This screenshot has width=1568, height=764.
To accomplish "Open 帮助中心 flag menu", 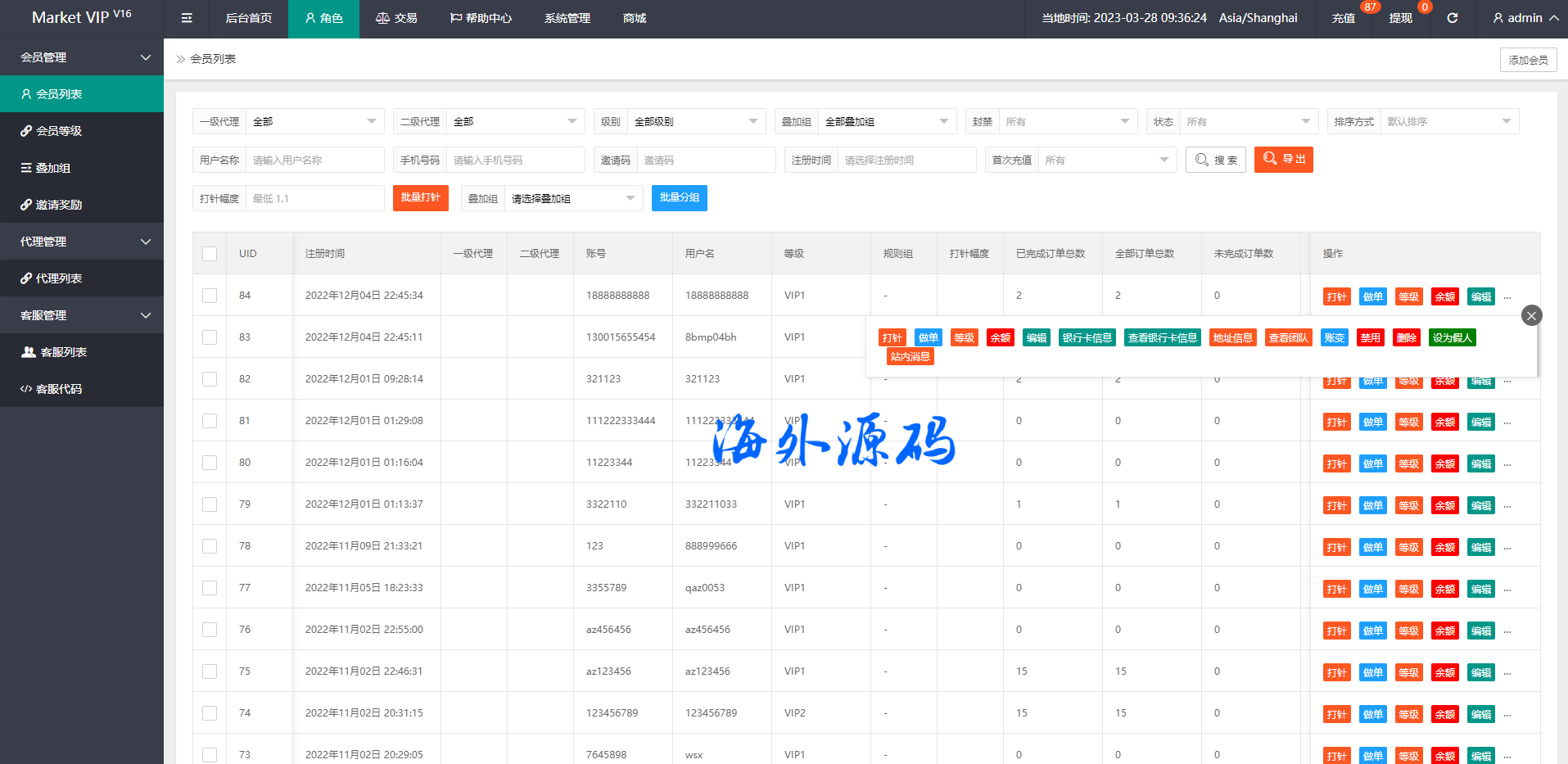I will (481, 18).
